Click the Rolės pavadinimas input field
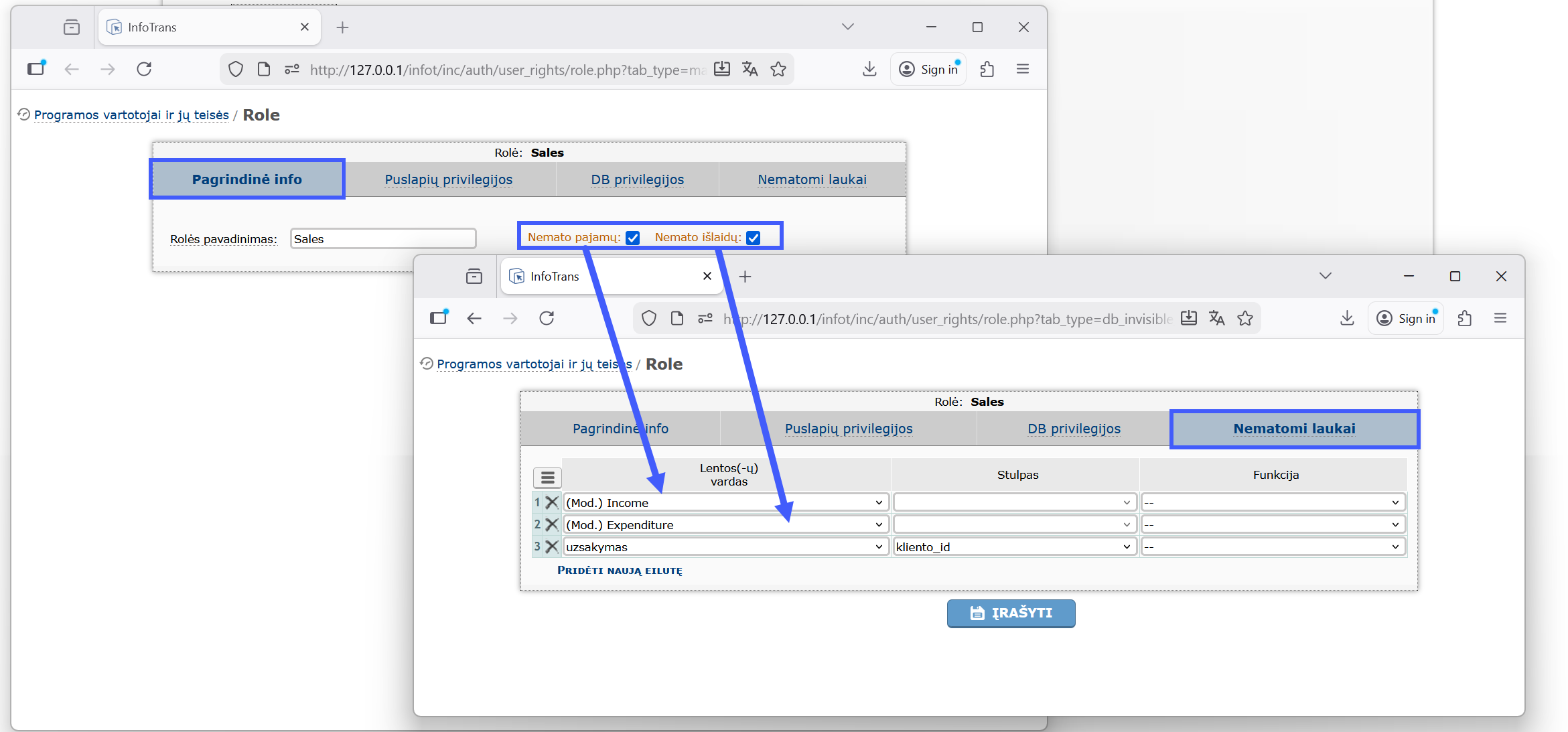The height and width of the screenshot is (732, 1568). pos(383,238)
